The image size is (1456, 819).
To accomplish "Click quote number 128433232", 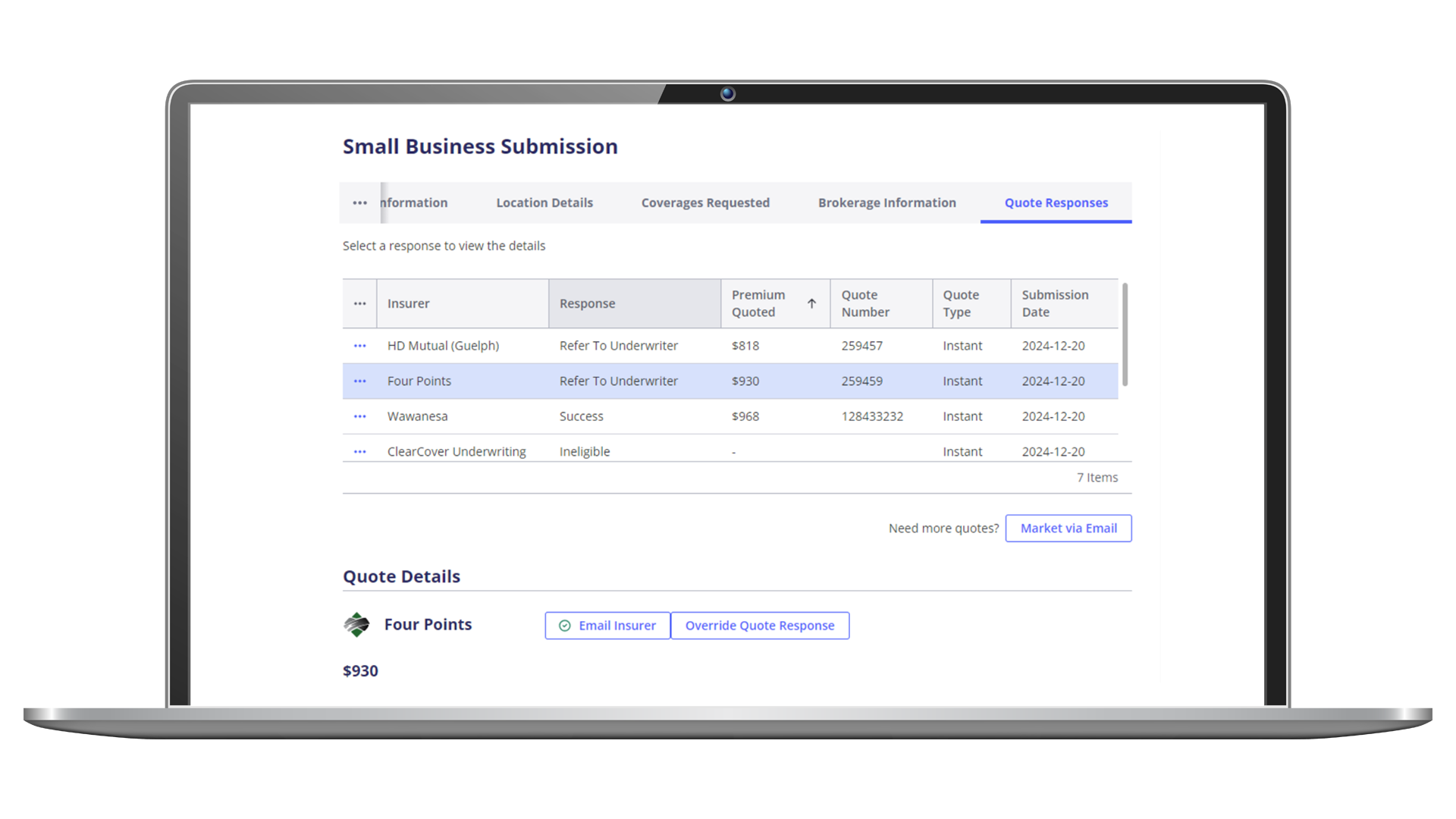I will pos(872,416).
